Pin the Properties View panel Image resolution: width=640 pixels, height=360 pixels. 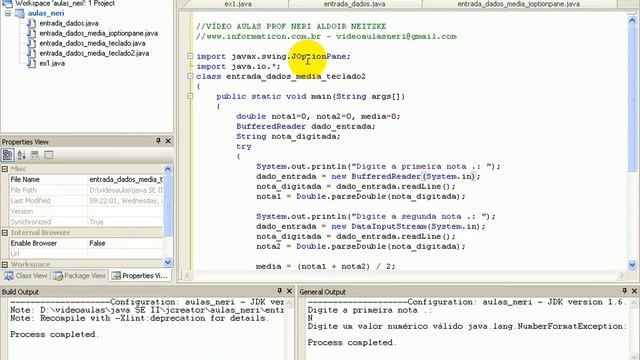coord(158,141)
